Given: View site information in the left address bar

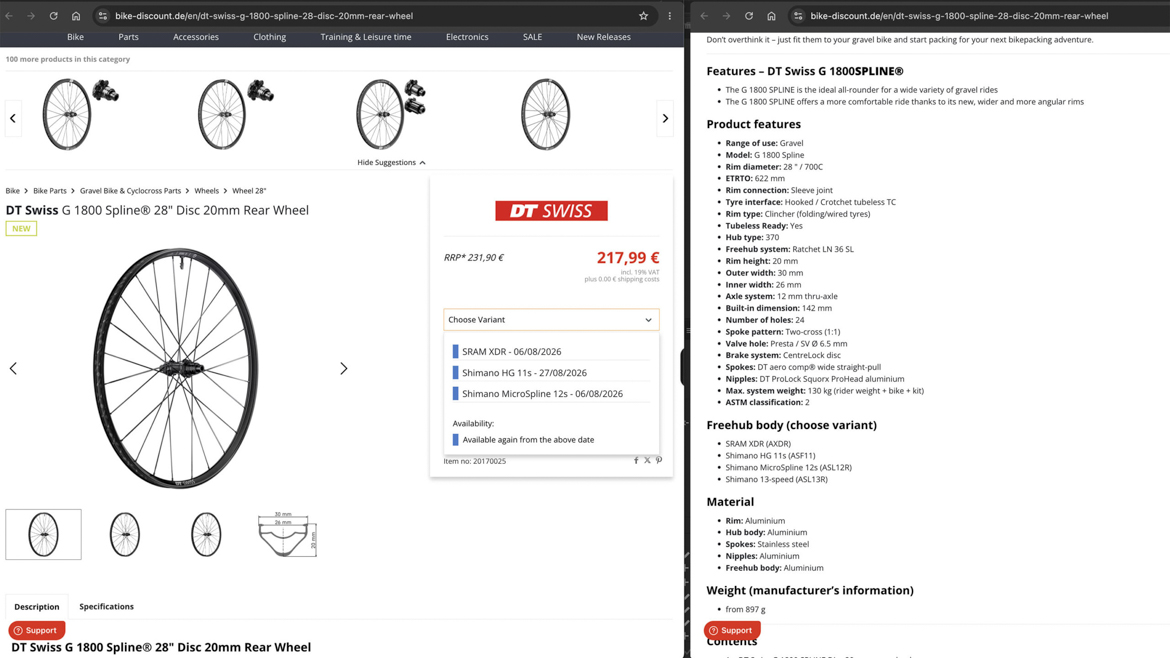Looking at the screenshot, I should 103,16.
